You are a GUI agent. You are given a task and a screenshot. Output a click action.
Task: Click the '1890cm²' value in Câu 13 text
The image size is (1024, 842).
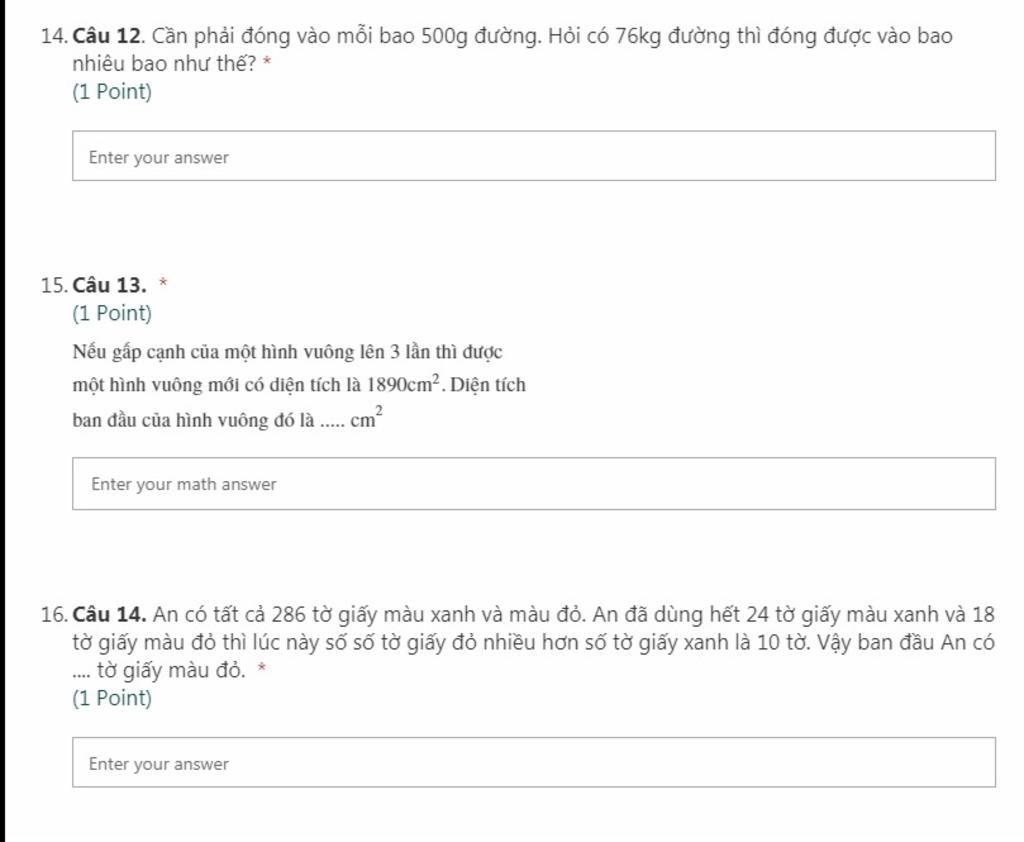(404, 383)
